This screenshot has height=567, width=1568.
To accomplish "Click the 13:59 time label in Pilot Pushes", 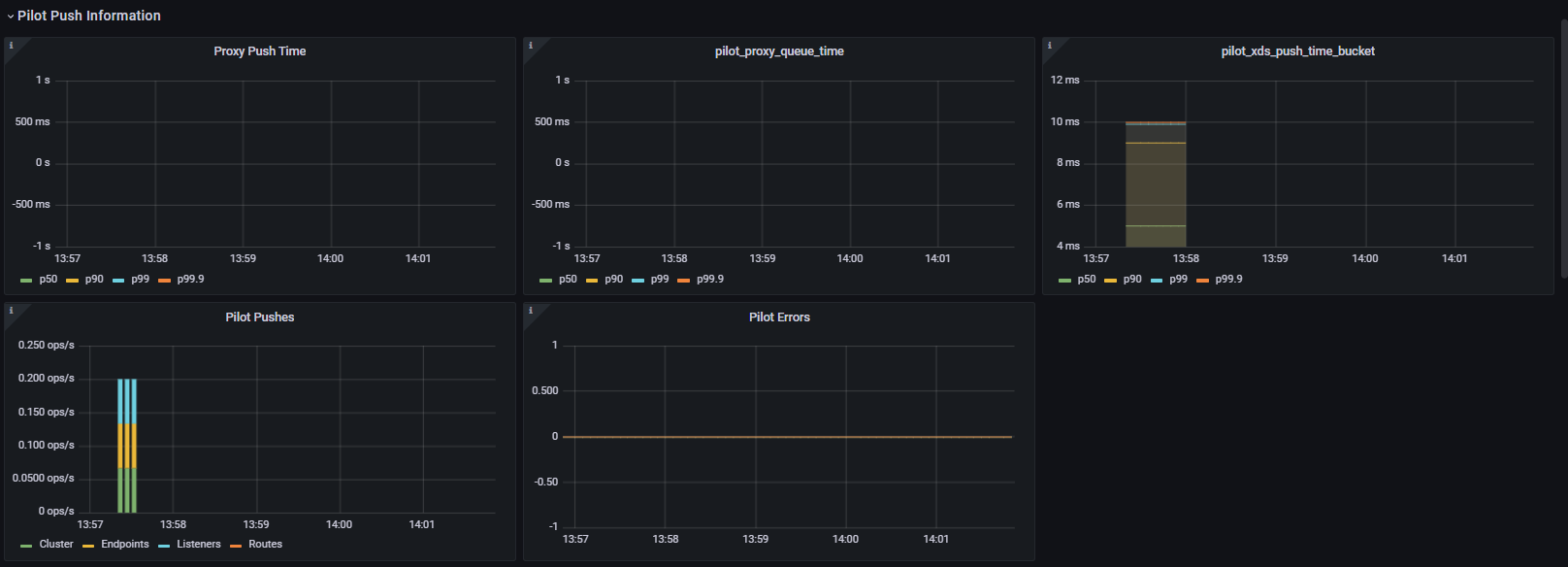I will tap(256, 525).
